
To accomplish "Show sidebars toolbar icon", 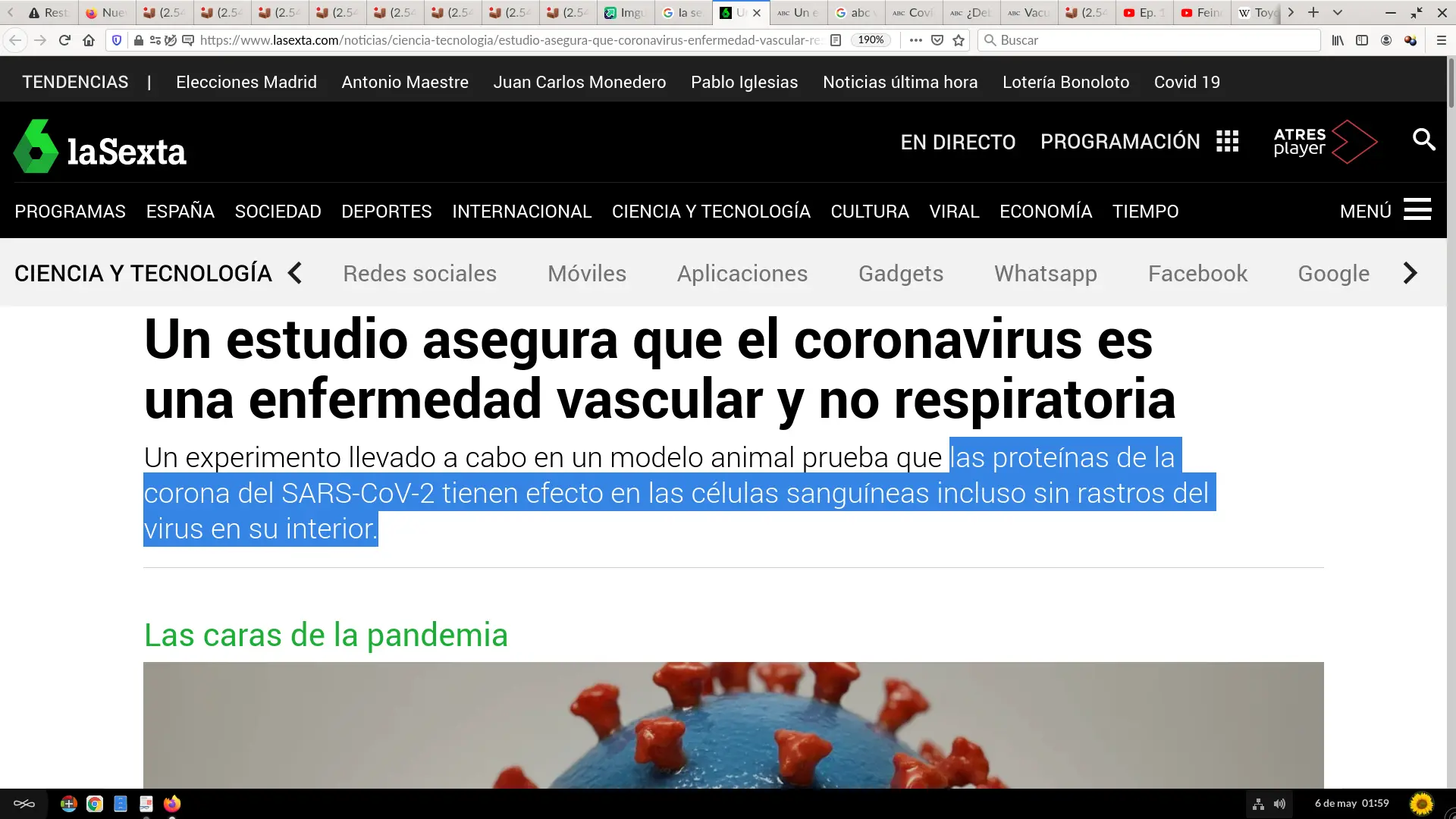I will (1362, 40).
